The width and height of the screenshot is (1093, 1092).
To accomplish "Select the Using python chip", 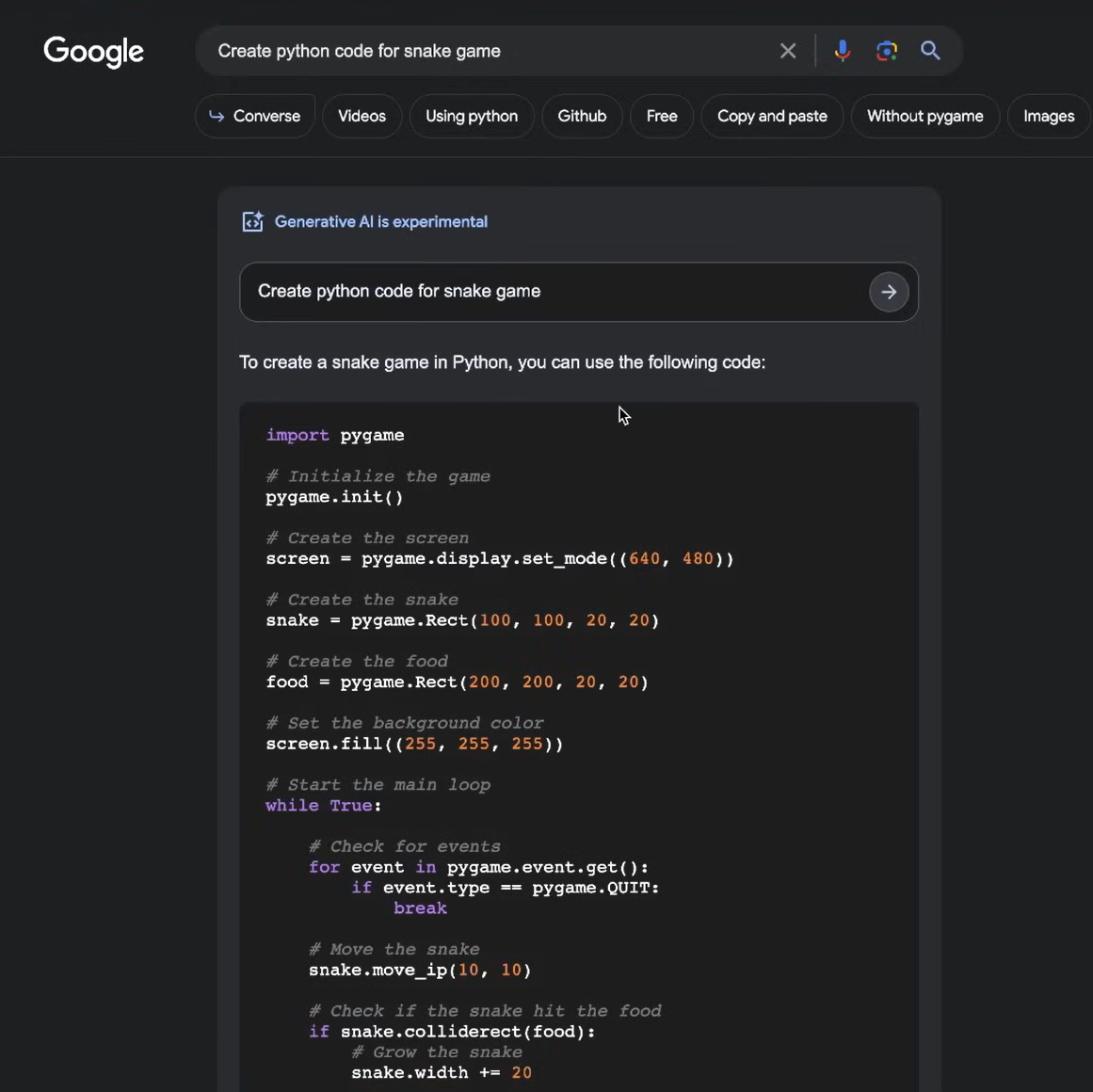I will [x=472, y=117].
